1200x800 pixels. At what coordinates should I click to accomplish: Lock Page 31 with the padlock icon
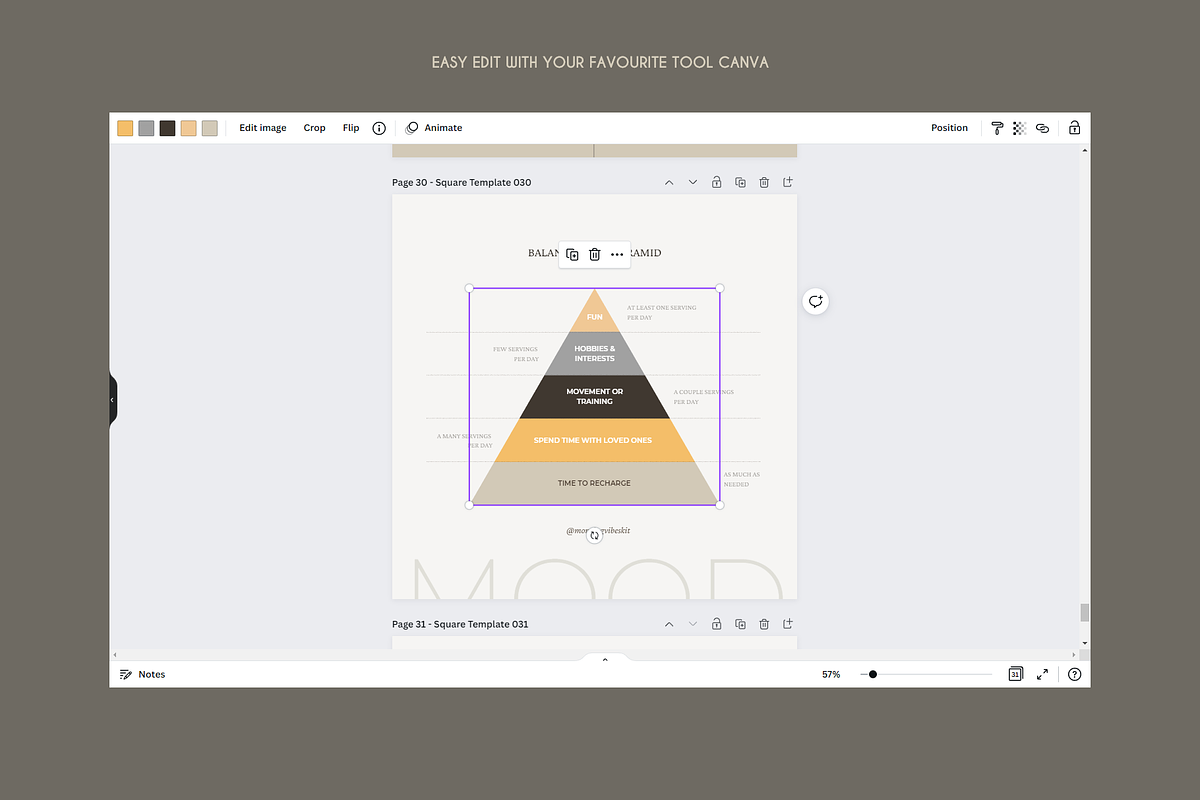point(717,624)
